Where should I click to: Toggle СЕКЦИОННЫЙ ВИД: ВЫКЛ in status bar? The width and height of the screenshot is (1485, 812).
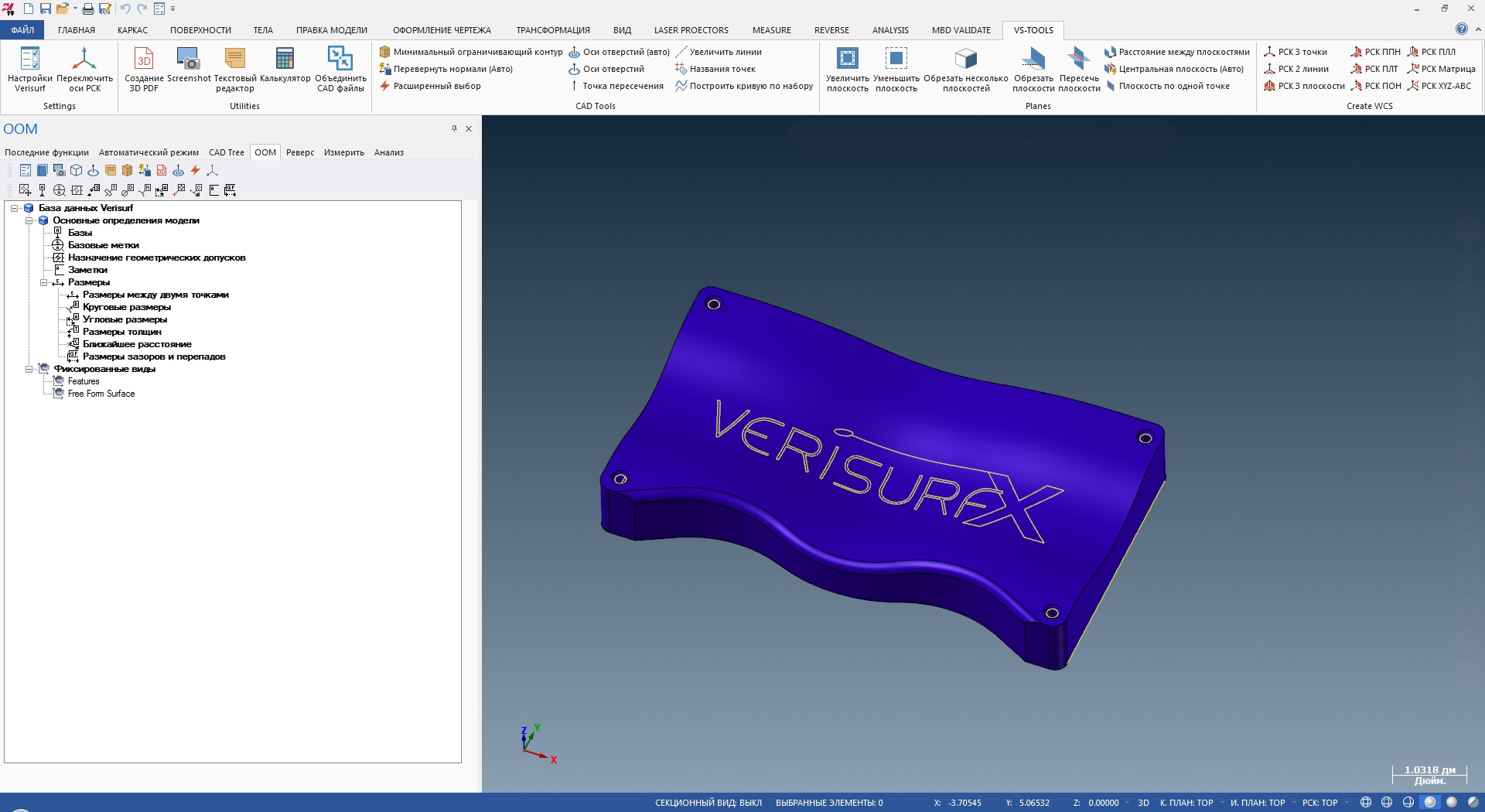(708, 803)
